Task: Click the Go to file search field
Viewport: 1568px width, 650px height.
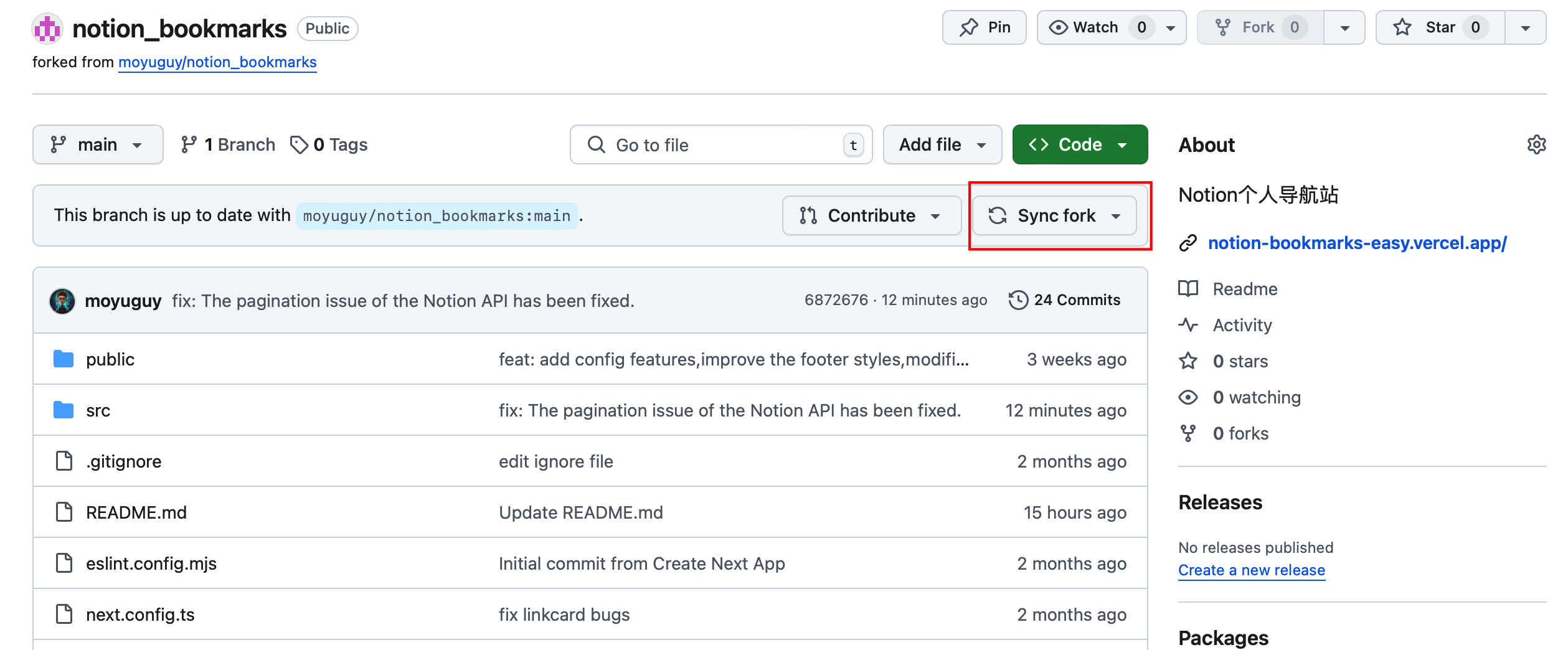Action: tap(721, 144)
